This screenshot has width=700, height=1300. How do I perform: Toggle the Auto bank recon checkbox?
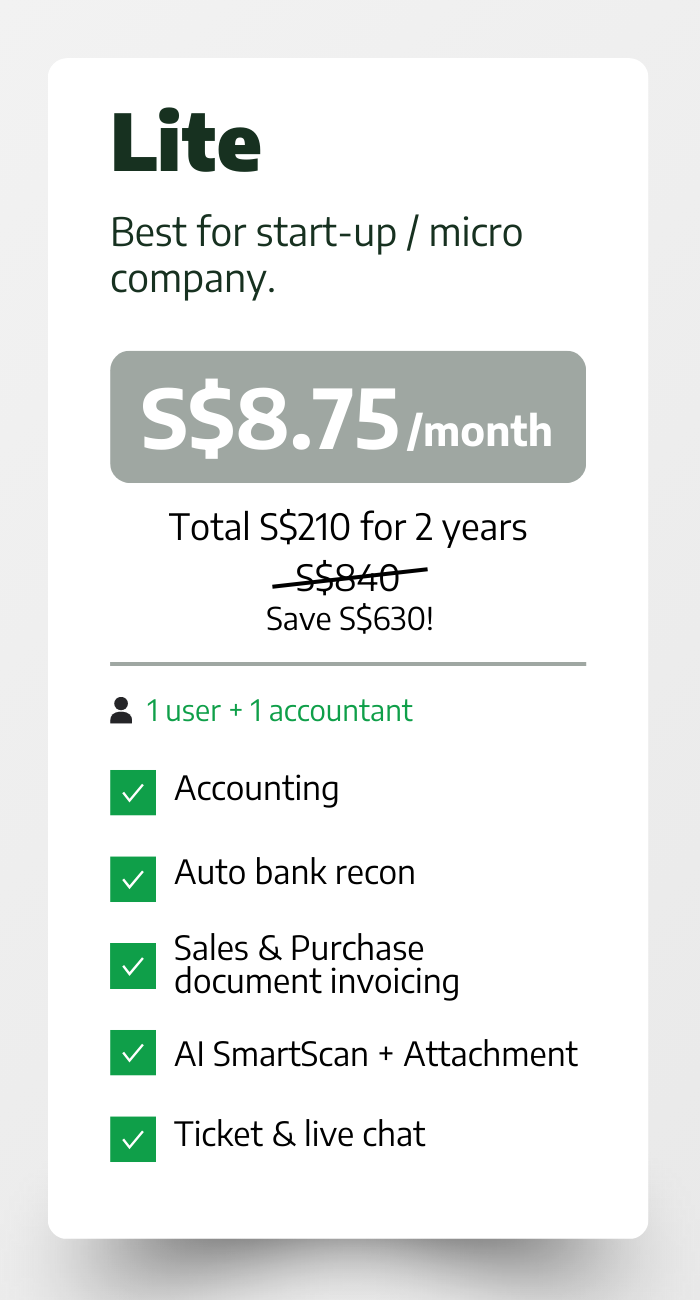tap(133, 879)
